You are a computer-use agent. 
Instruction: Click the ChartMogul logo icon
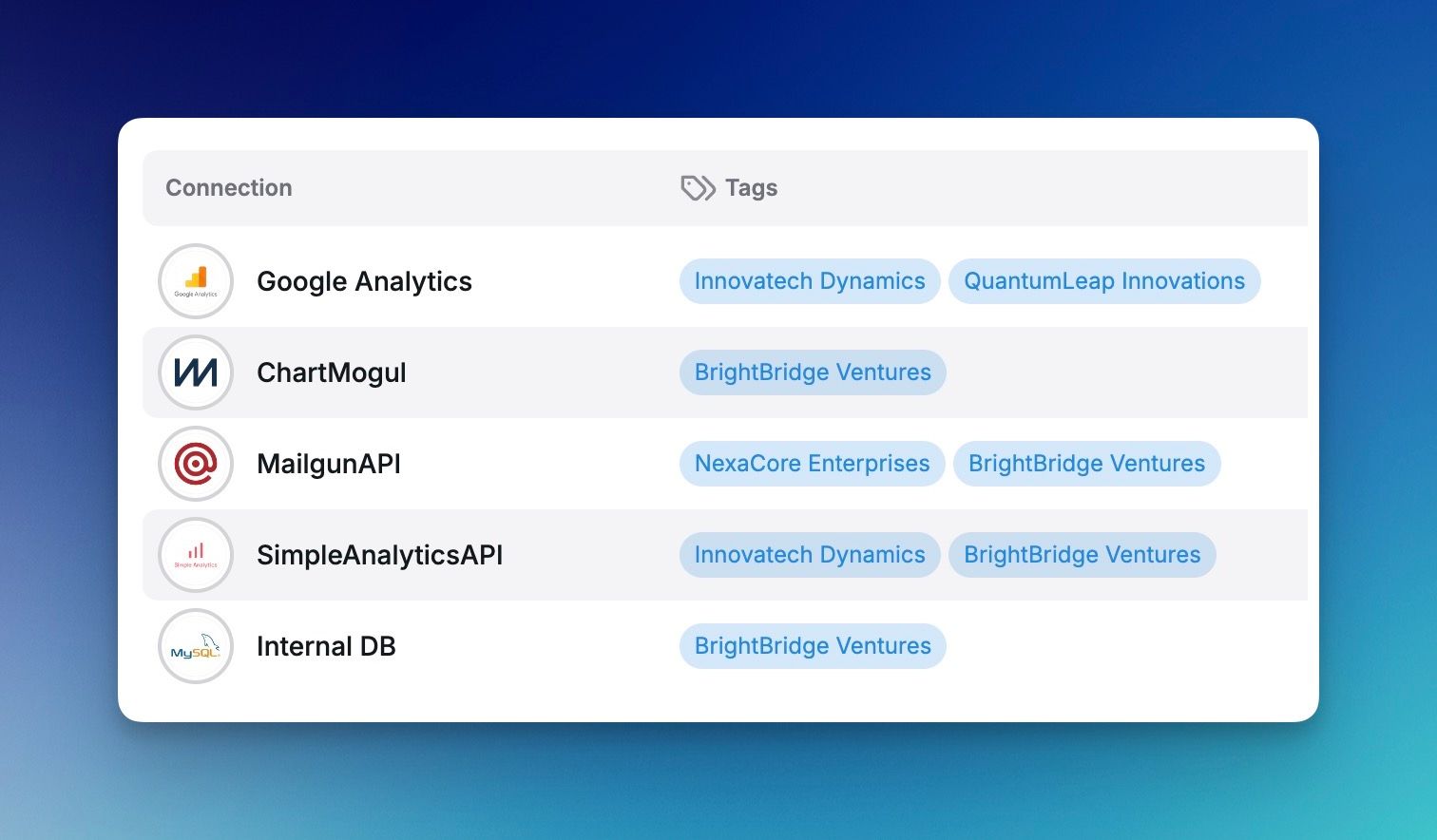pos(196,372)
